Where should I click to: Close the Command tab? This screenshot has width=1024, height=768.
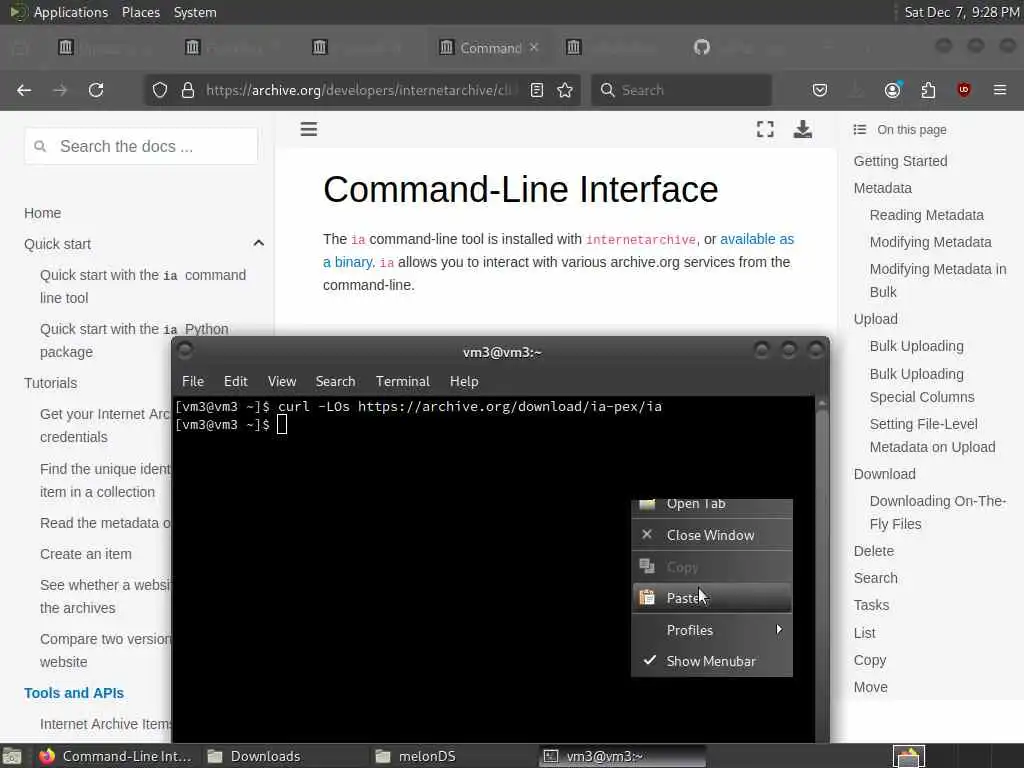pos(534,47)
